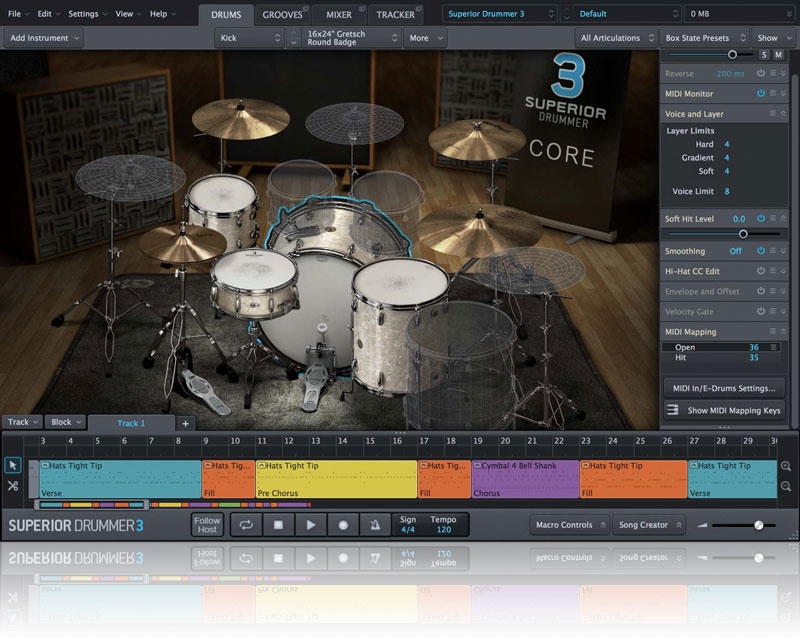Switch to the GROOVES tab
Image resolution: width=800 pixels, height=640 pixels.
point(283,15)
